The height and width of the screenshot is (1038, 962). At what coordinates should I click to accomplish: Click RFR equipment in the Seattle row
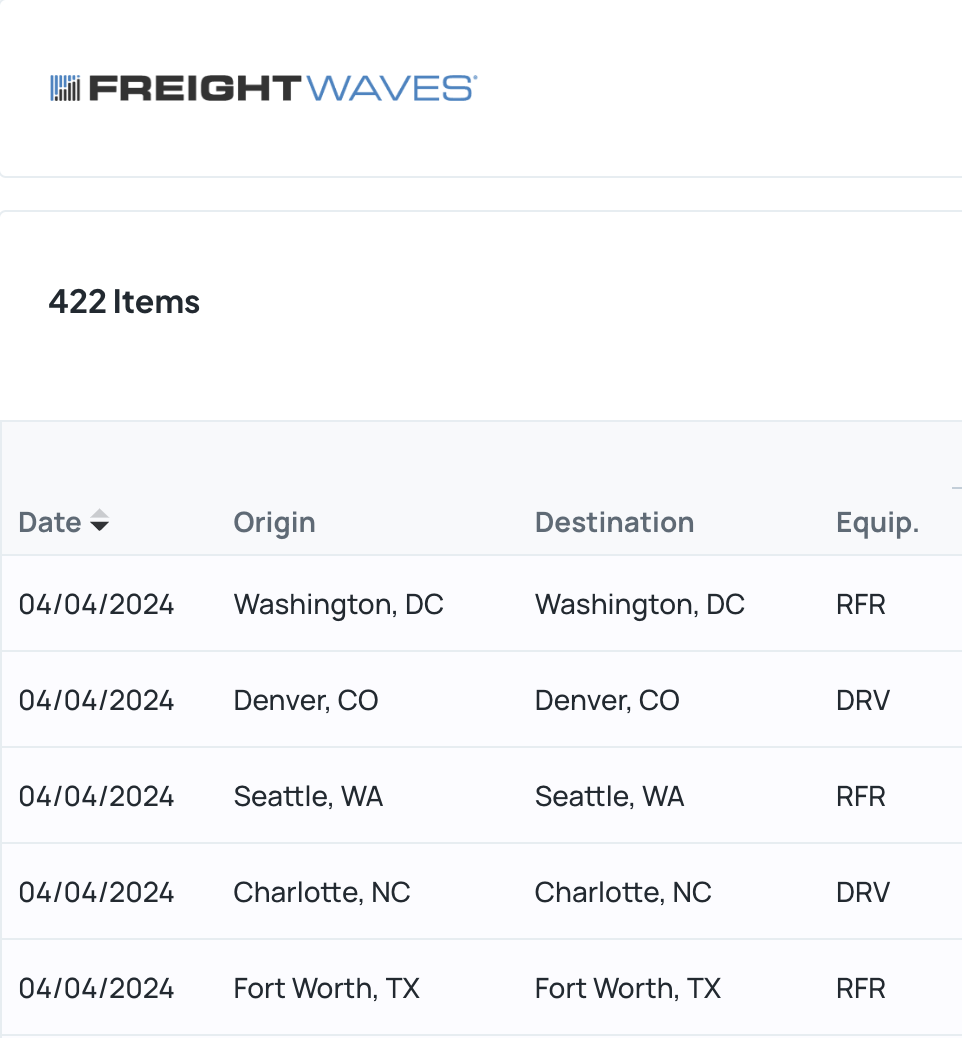[x=861, y=796]
